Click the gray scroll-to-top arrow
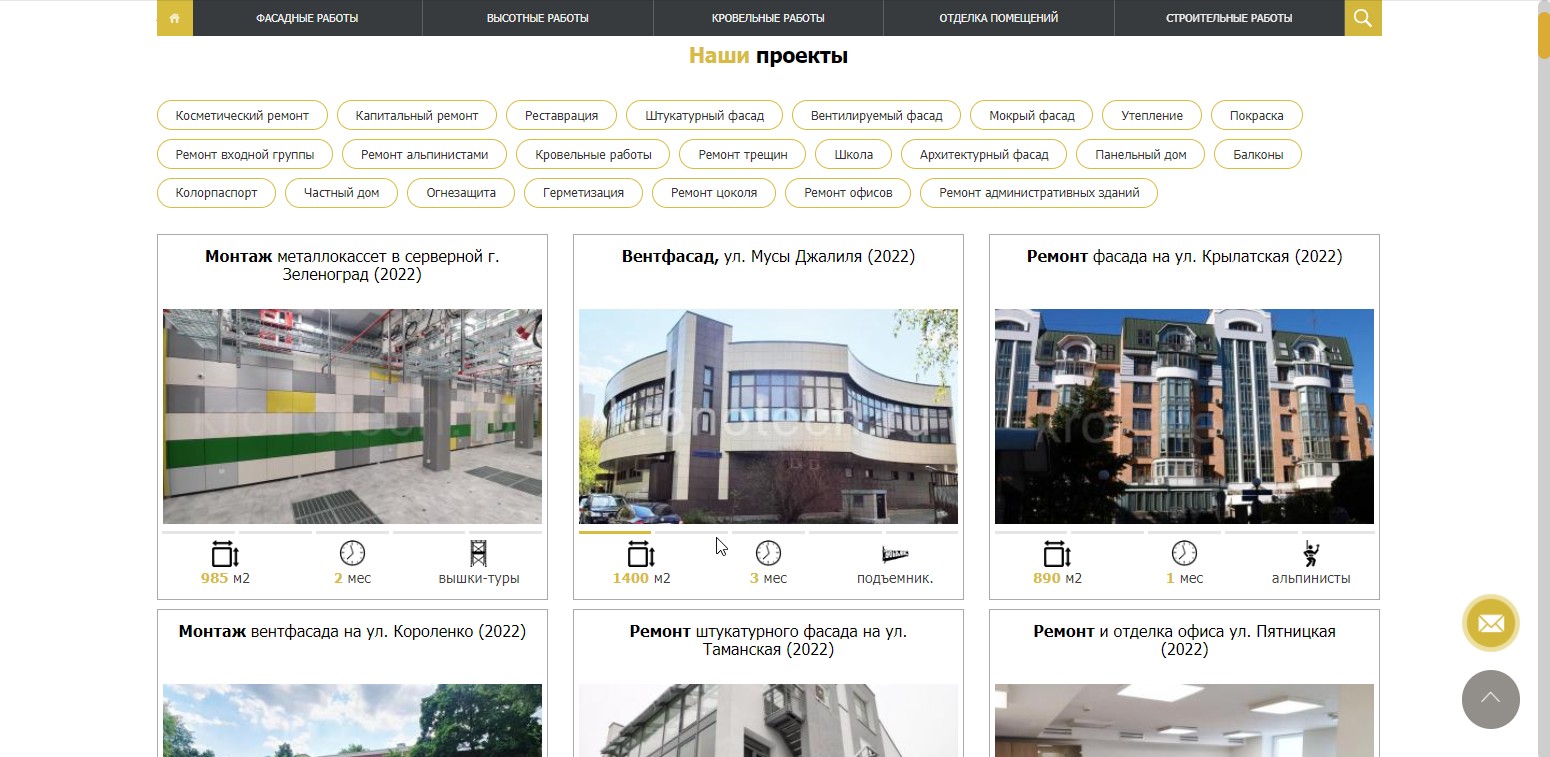The width and height of the screenshot is (1550, 757). 1491,699
